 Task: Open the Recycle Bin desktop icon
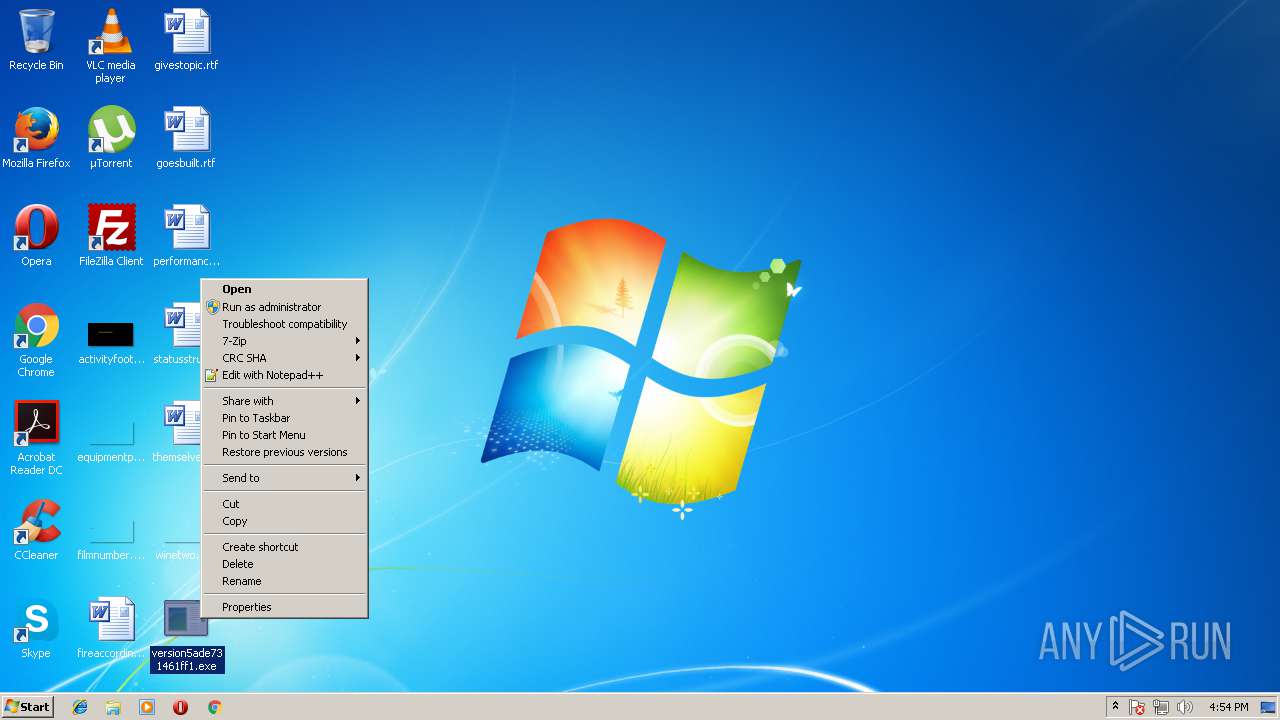tap(36, 40)
